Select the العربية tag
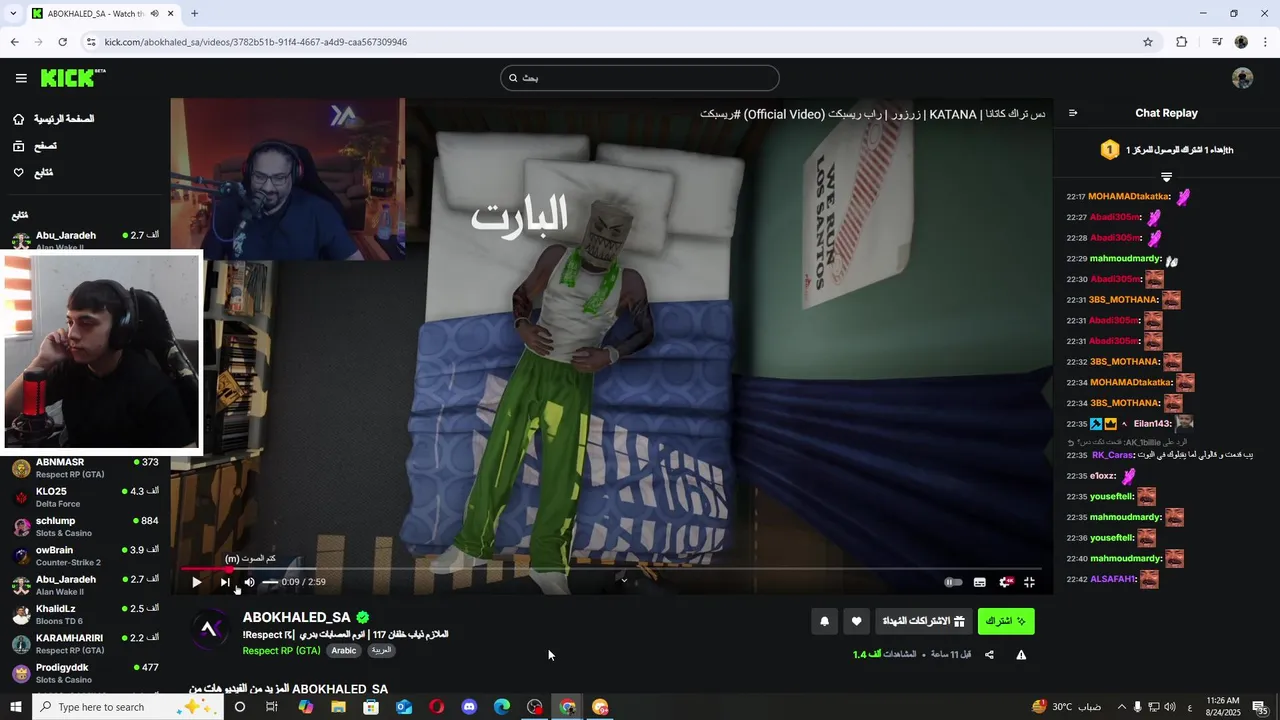1280x720 pixels. pos(381,650)
